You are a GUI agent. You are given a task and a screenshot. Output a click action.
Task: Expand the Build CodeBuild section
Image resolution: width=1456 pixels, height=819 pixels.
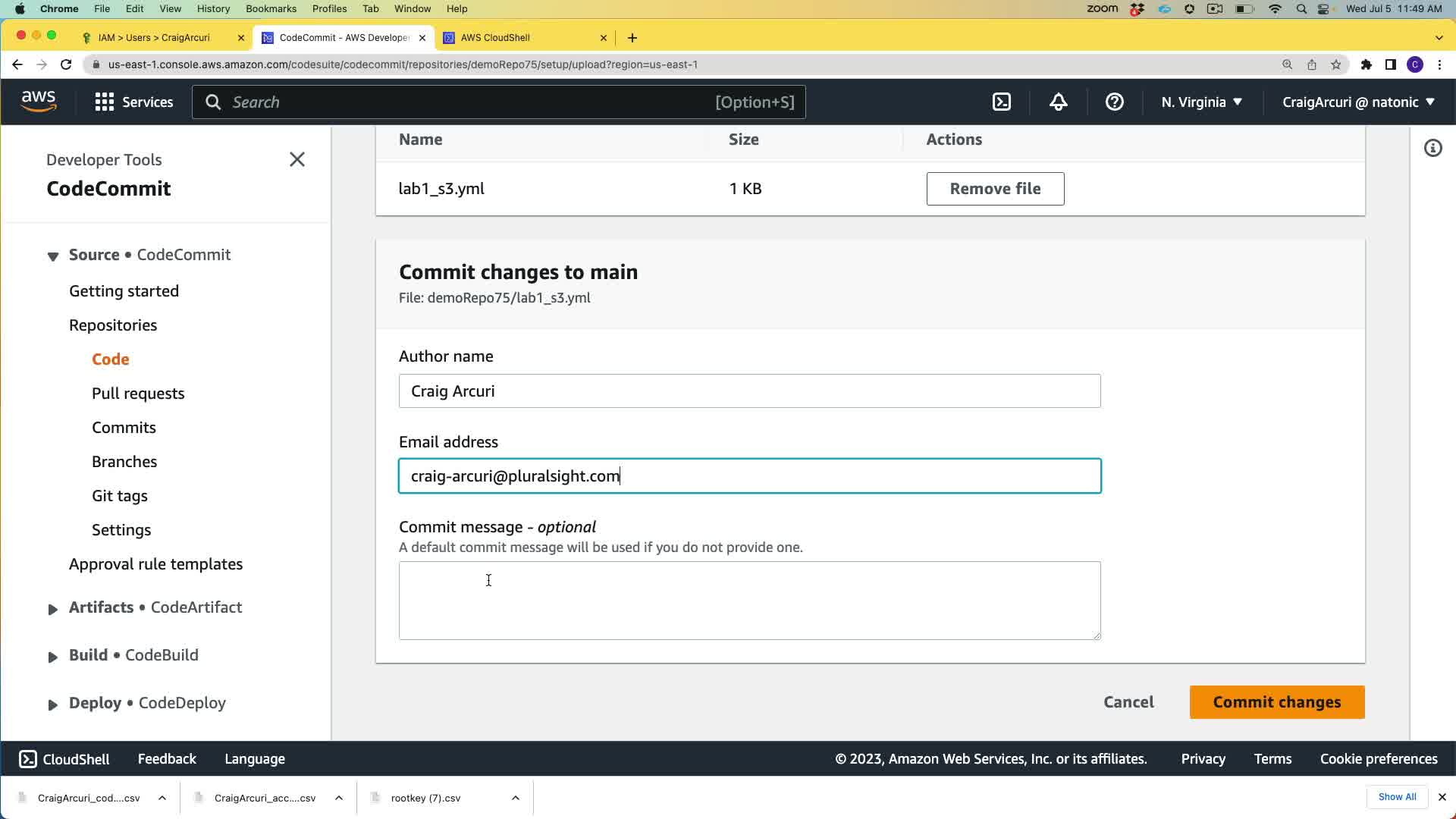(x=53, y=657)
